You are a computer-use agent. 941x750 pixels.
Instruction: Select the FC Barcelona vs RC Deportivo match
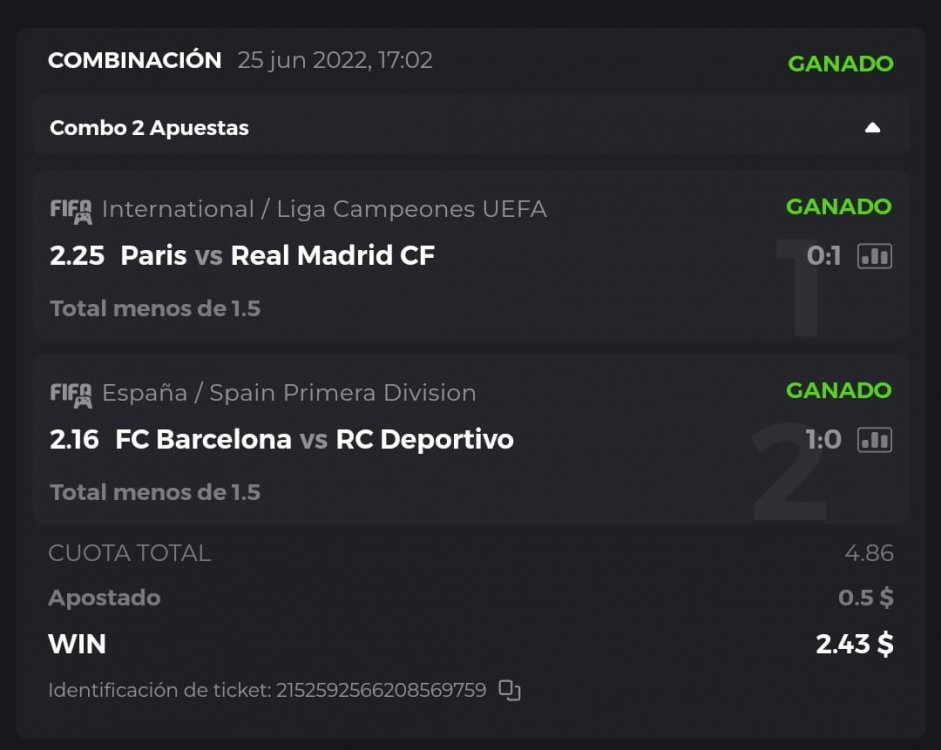pyautogui.click(x=314, y=440)
